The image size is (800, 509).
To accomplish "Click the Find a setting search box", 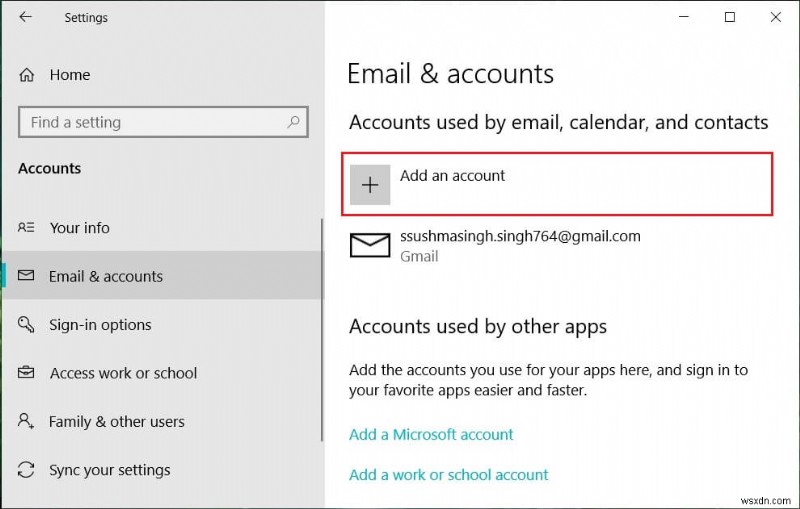I will (x=163, y=122).
